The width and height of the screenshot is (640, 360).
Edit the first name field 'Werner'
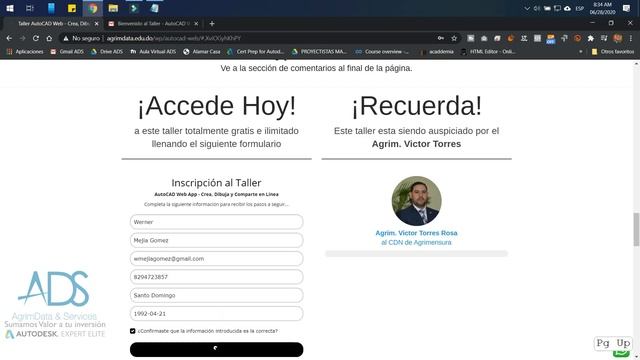[216, 222]
